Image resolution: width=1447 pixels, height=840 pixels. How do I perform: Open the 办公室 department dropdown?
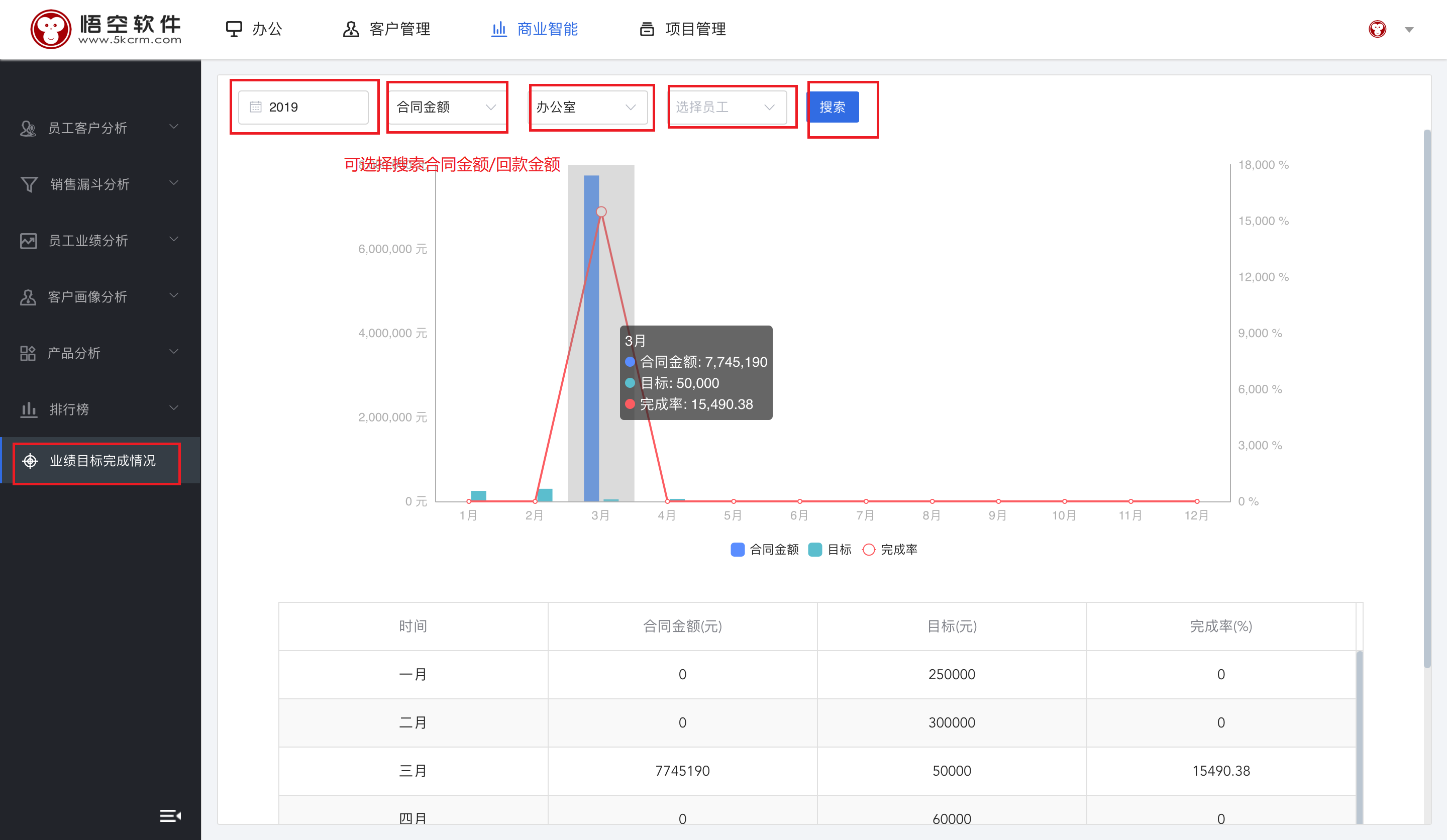click(588, 108)
